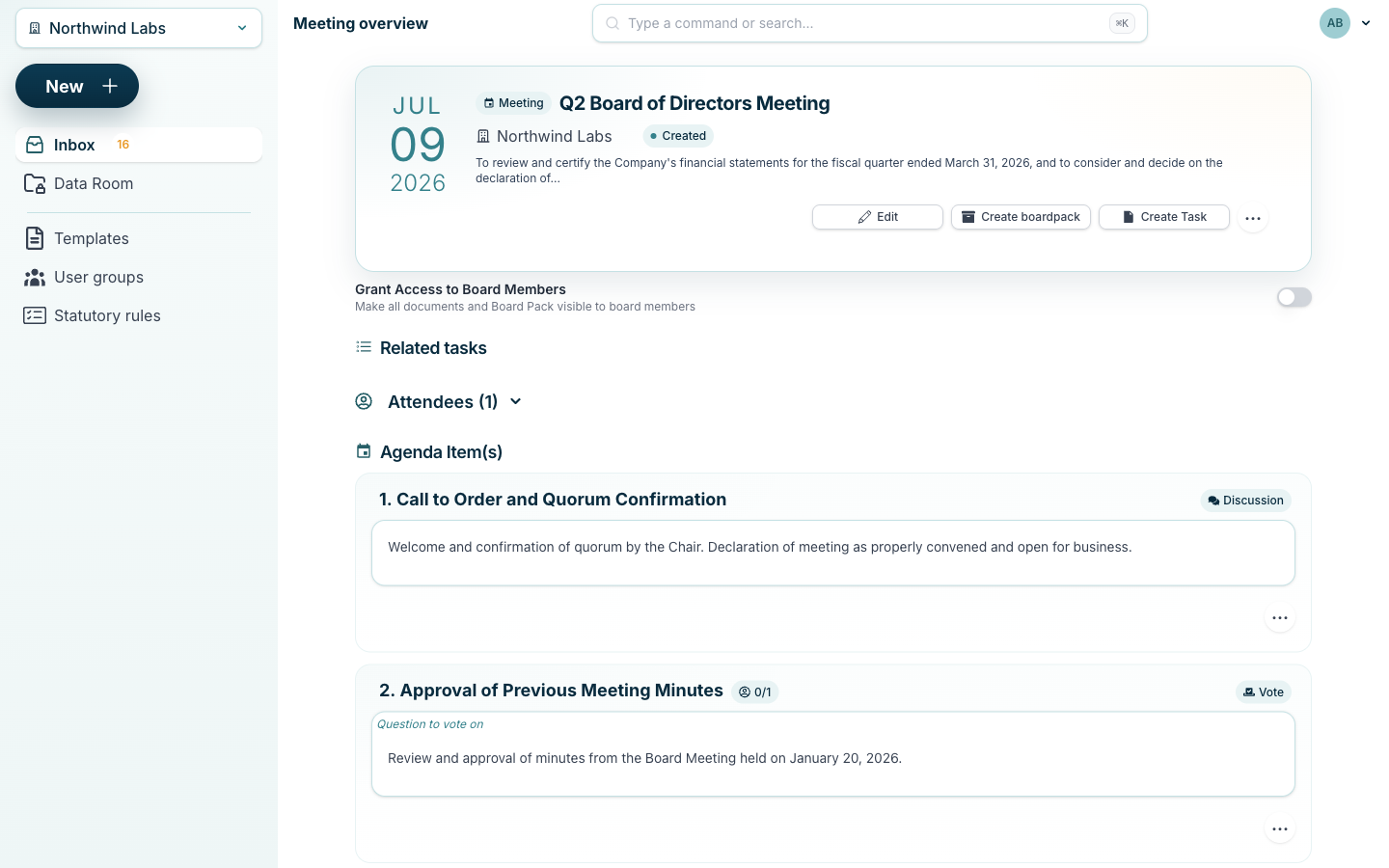
Task: Open meeting card more options menu
Action: coord(1253,218)
